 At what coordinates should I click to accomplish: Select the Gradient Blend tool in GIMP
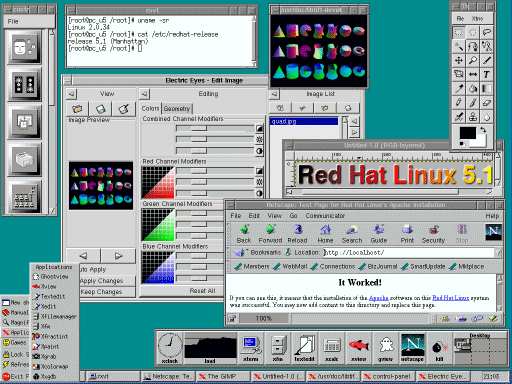click(487, 89)
